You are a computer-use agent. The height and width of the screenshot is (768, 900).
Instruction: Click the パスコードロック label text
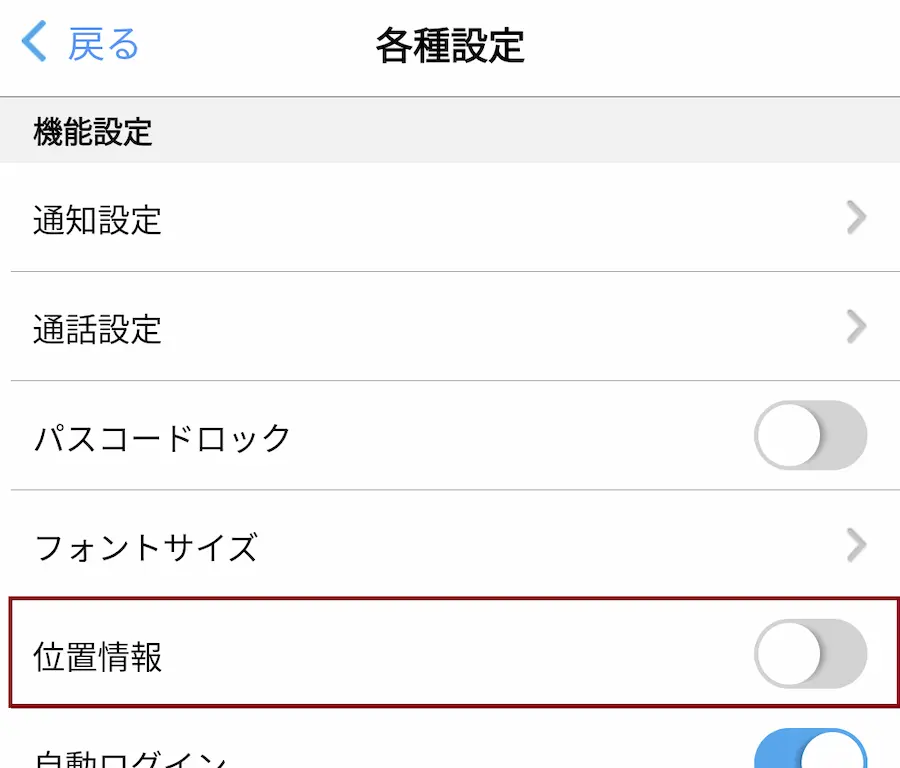pos(162,439)
